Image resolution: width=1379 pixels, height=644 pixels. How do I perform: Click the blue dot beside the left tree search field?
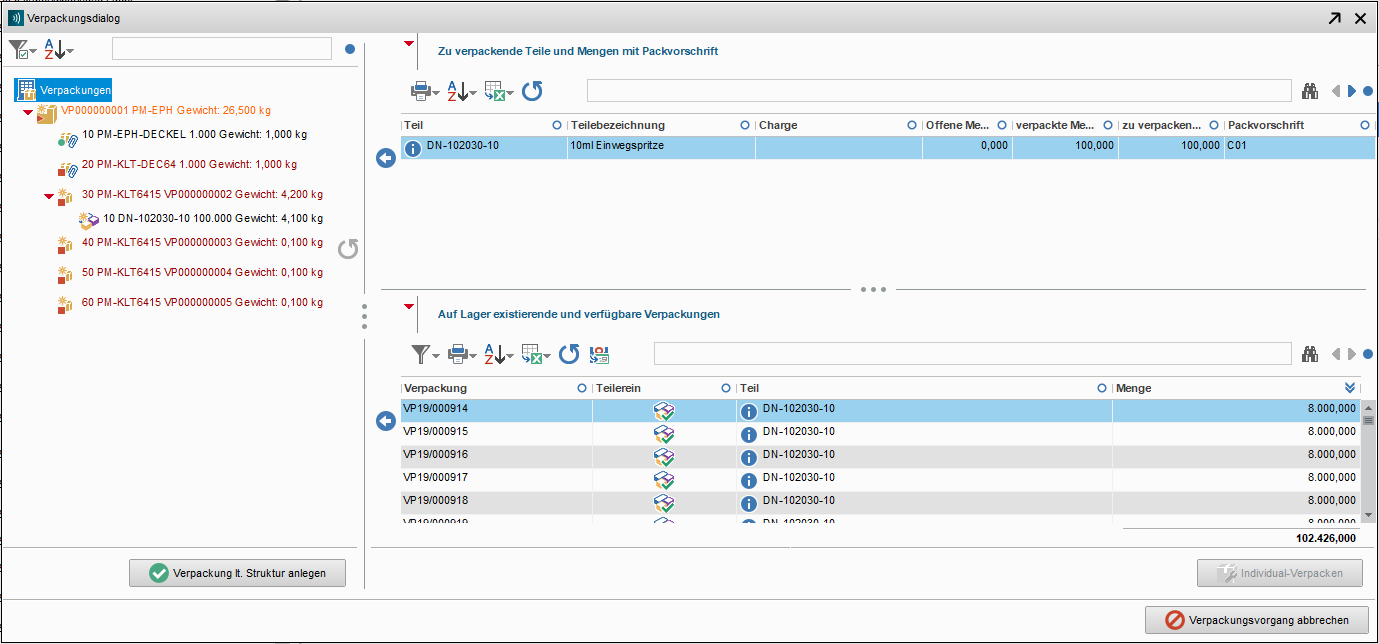(x=350, y=49)
